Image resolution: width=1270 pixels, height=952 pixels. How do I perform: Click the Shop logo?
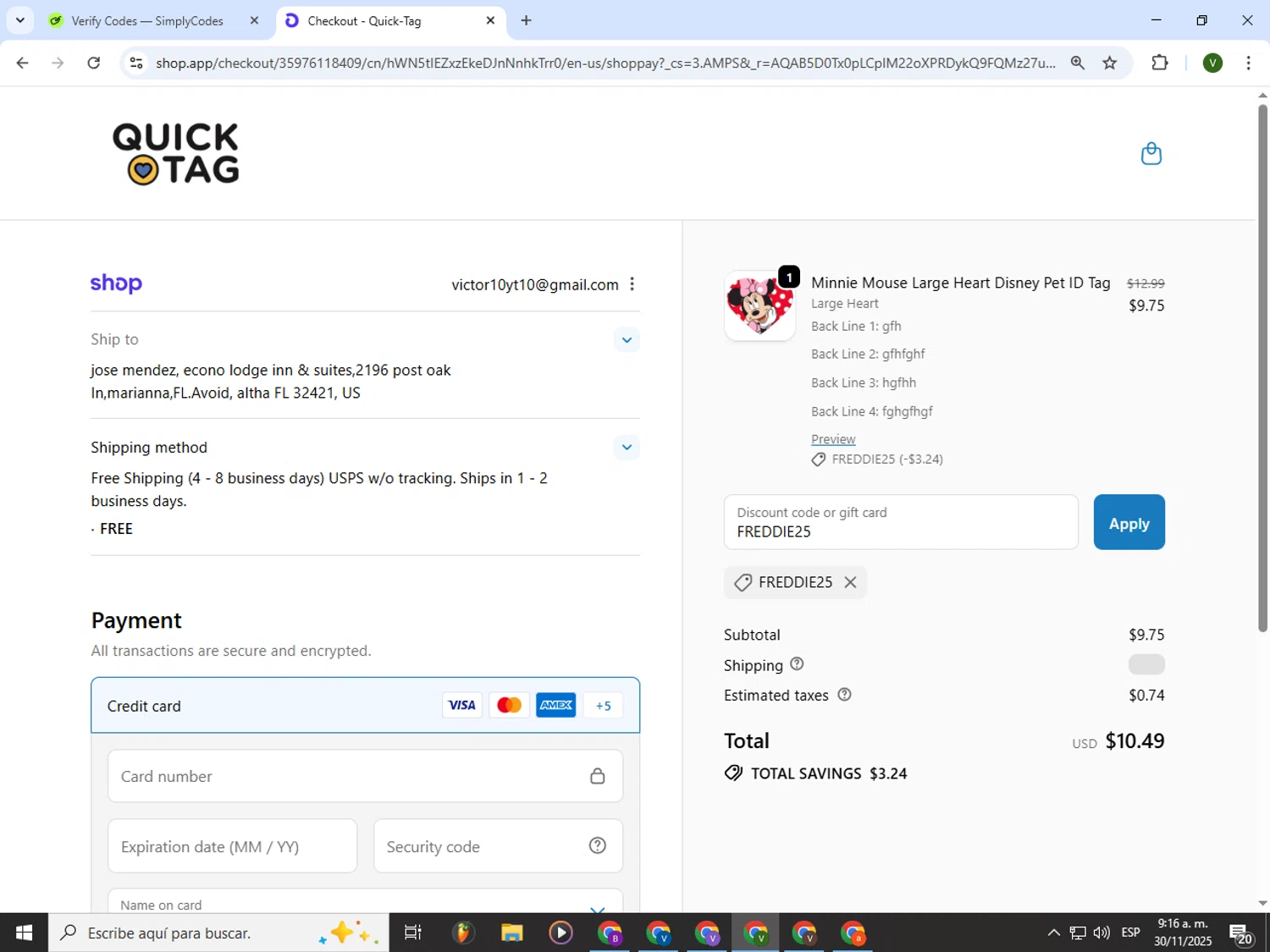click(x=116, y=283)
